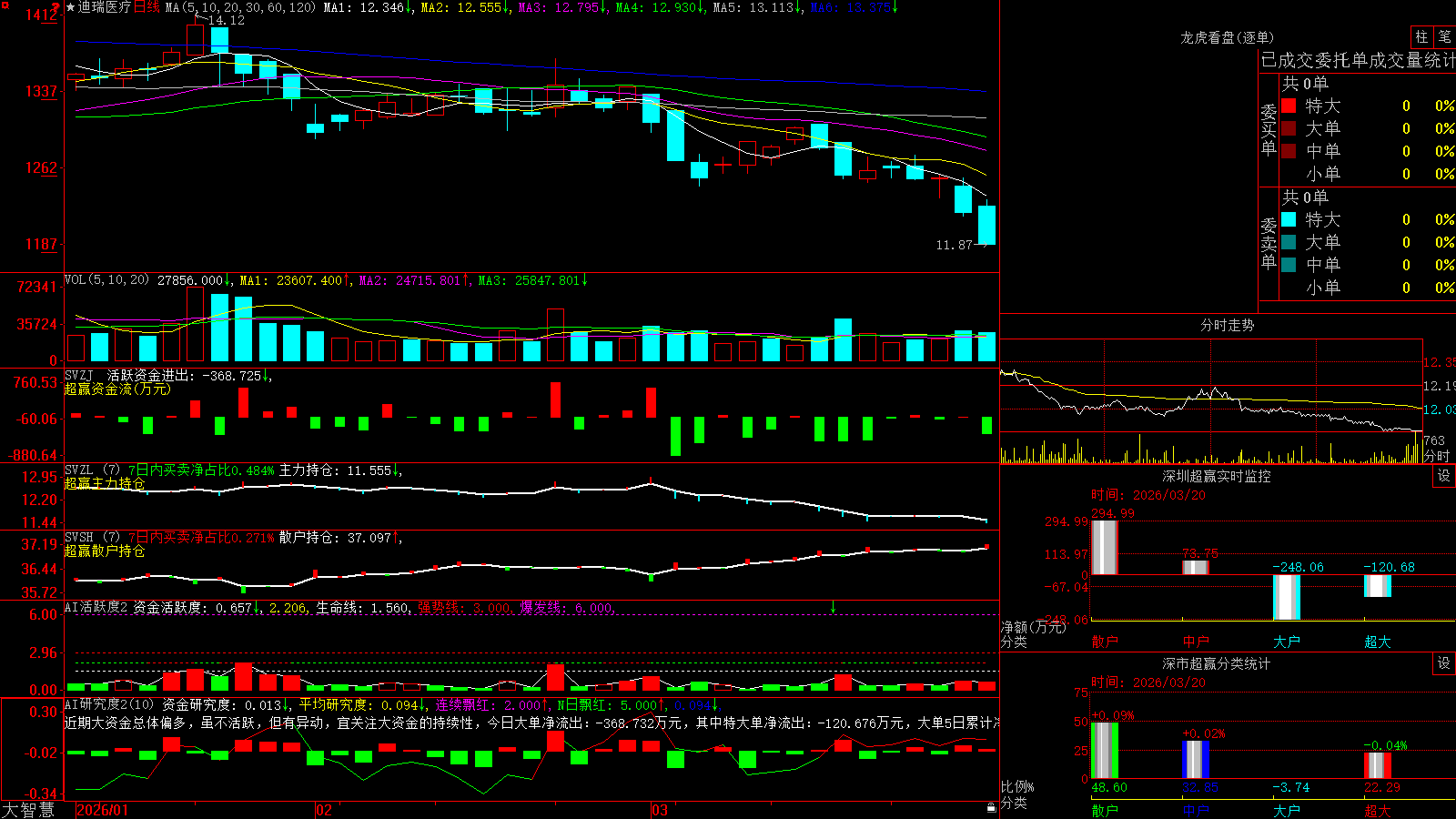Click the 委卖单 section label
The height and width of the screenshot is (819, 1456).
click(x=1269, y=244)
